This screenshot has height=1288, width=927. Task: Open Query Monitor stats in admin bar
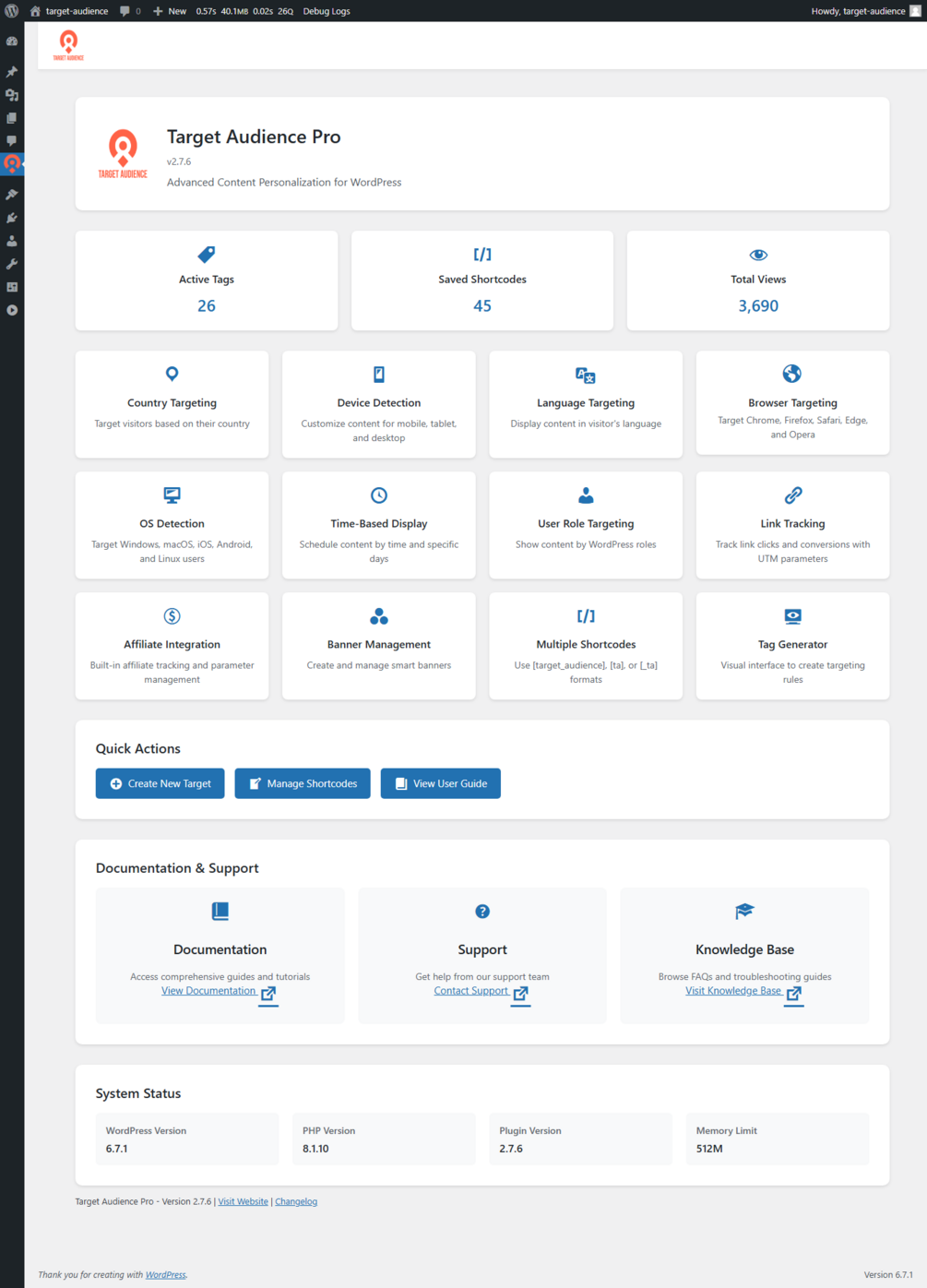click(244, 11)
